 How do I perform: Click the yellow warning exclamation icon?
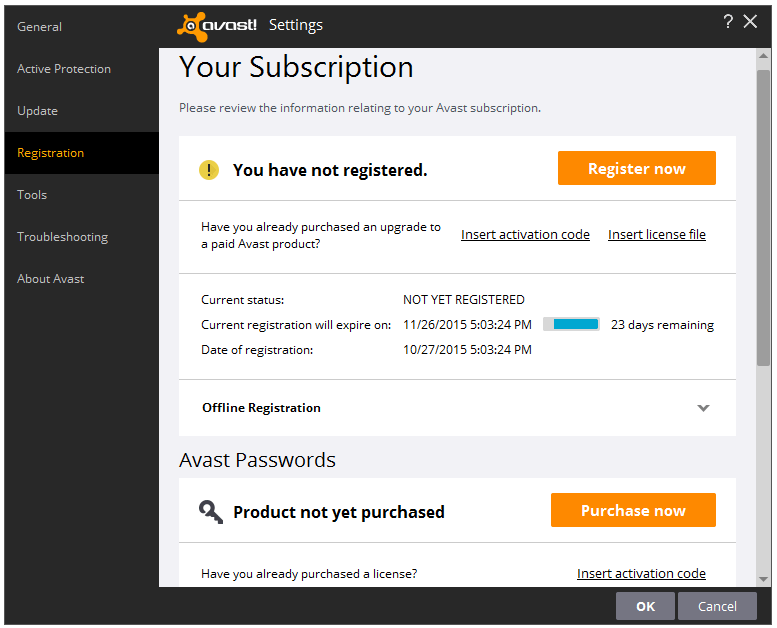click(208, 170)
